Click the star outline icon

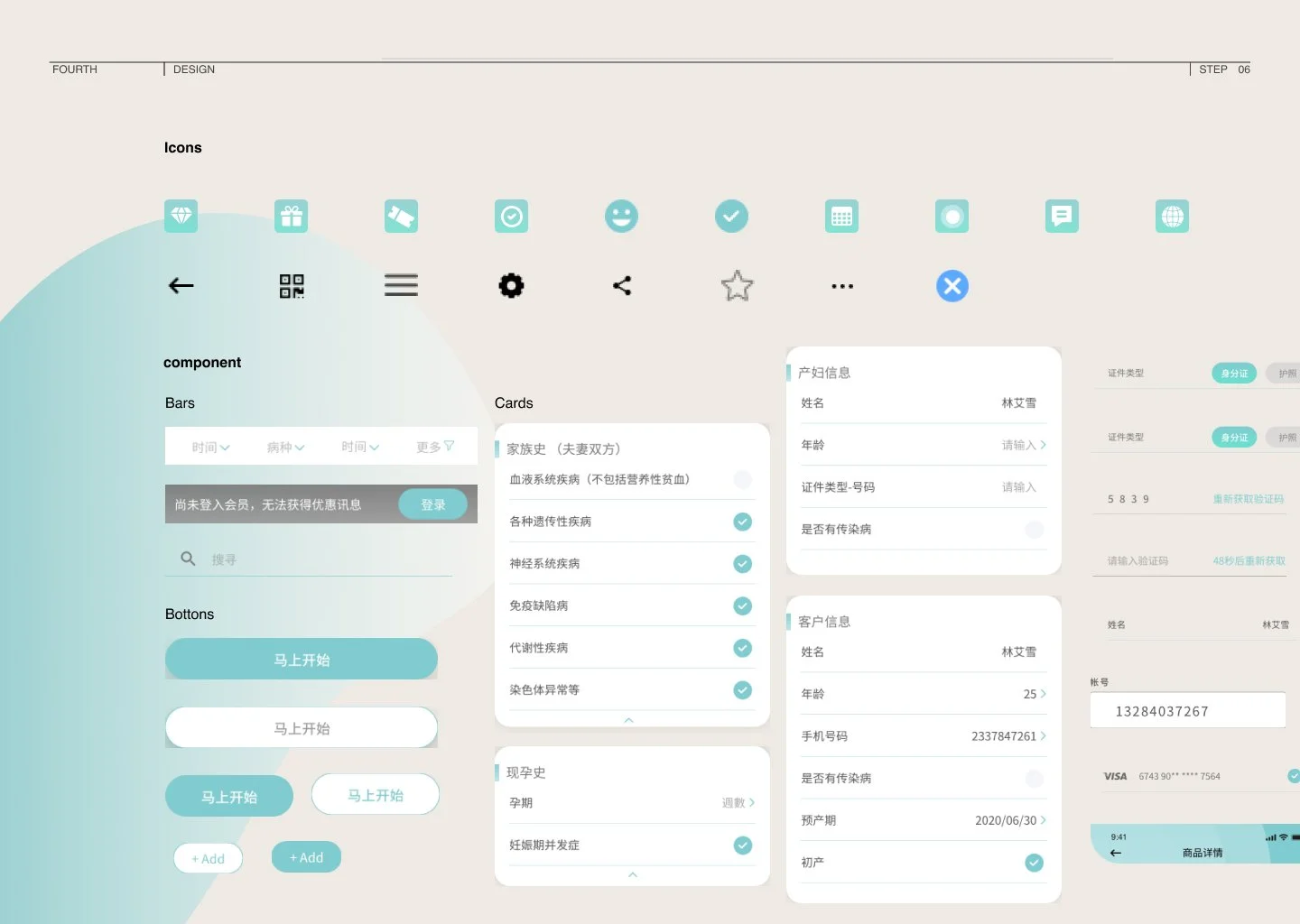[x=737, y=285]
